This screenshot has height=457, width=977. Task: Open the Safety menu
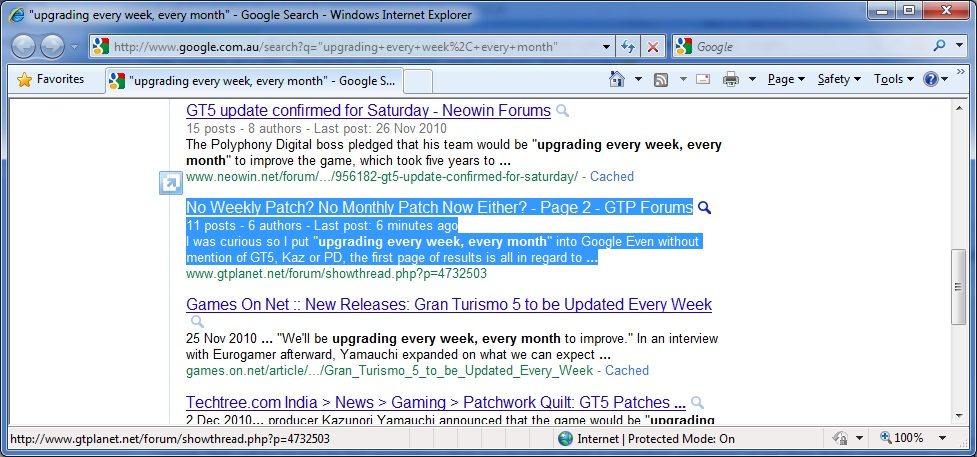tap(838, 79)
